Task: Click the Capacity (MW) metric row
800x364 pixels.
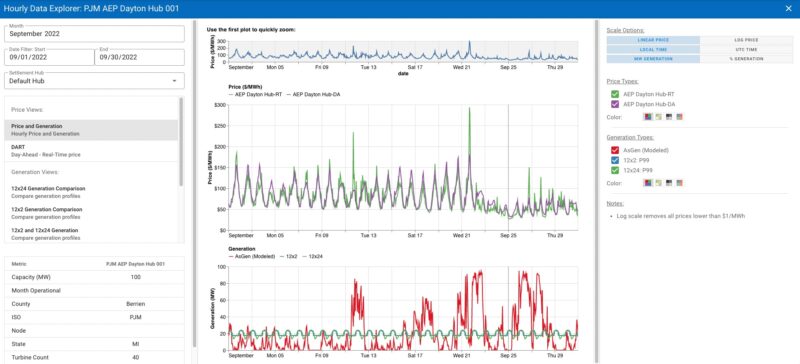Action: coord(94,277)
